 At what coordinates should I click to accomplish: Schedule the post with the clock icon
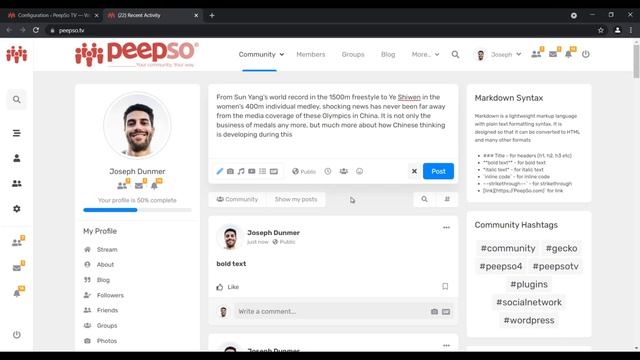point(328,171)
